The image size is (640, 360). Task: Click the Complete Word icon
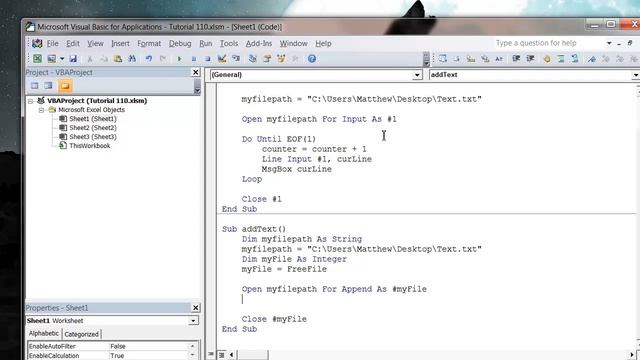pos(499,59)
